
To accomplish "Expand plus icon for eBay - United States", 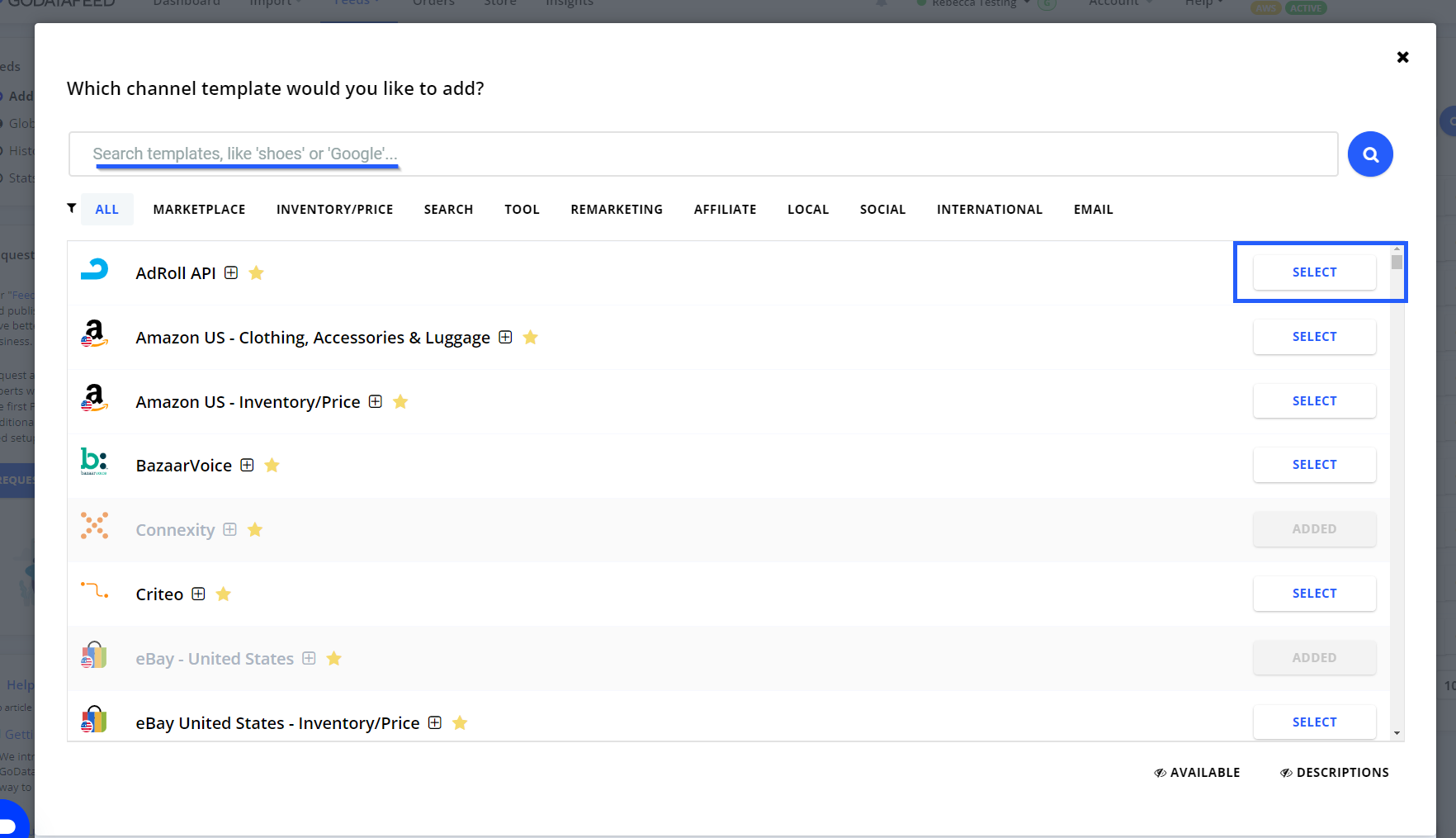I will (x=309, y=658).
